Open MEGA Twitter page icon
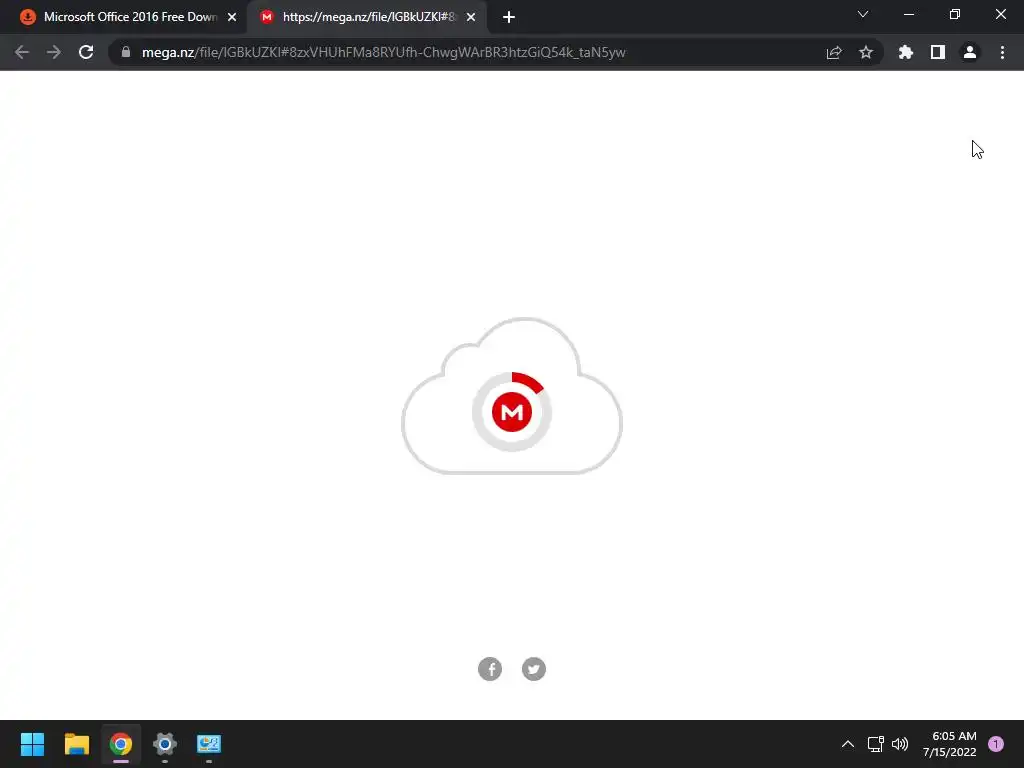This screenshot has height=768, width=1024. pyautogui.click(x=534, y=669)
